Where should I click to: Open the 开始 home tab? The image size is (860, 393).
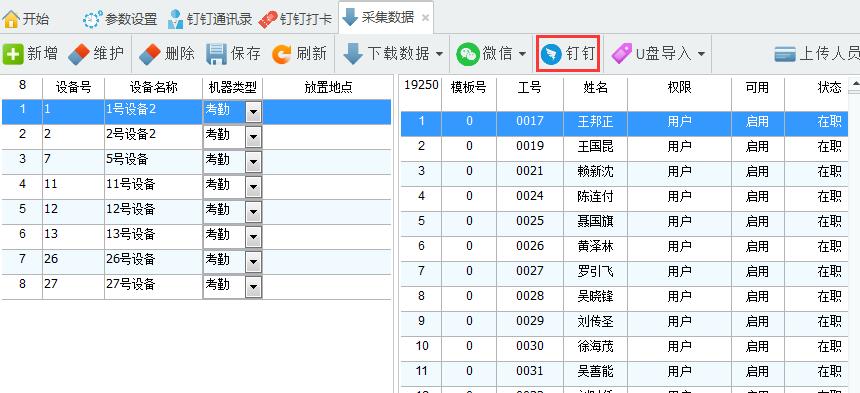[26, 19]
